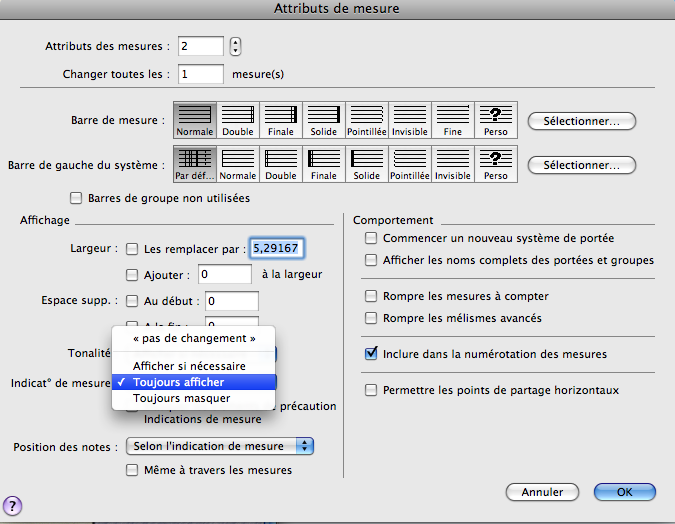Click the Annuler button
The image size is (675, 524).
click(x=542, y=492)
